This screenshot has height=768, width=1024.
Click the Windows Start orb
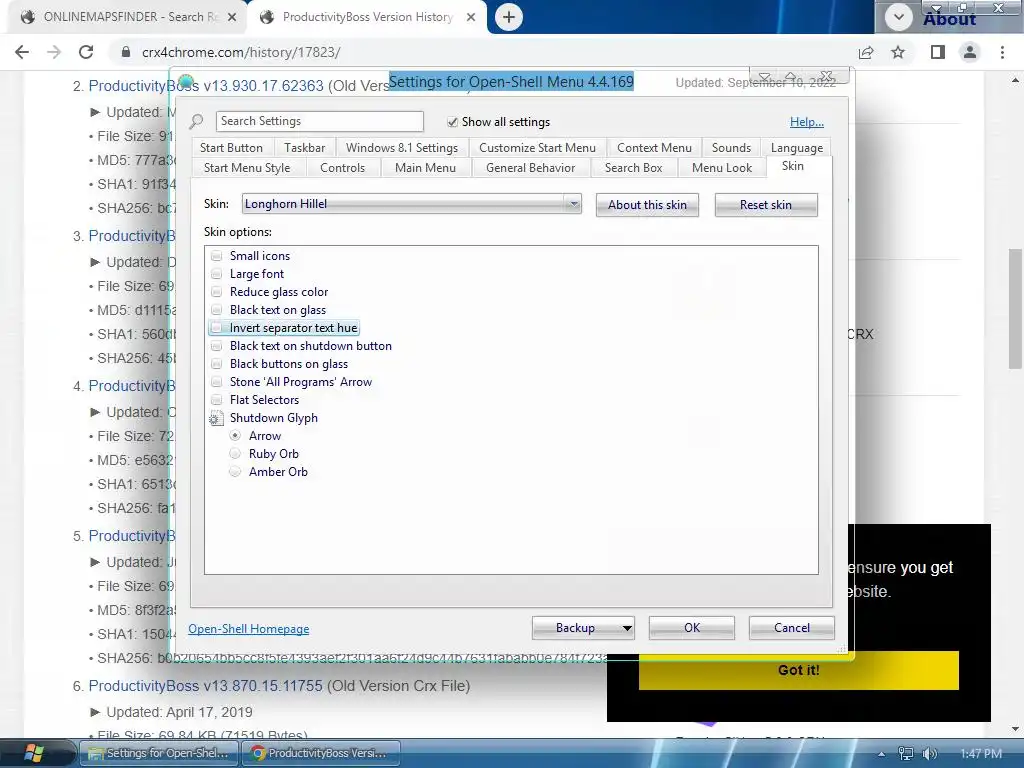point(34,753)
